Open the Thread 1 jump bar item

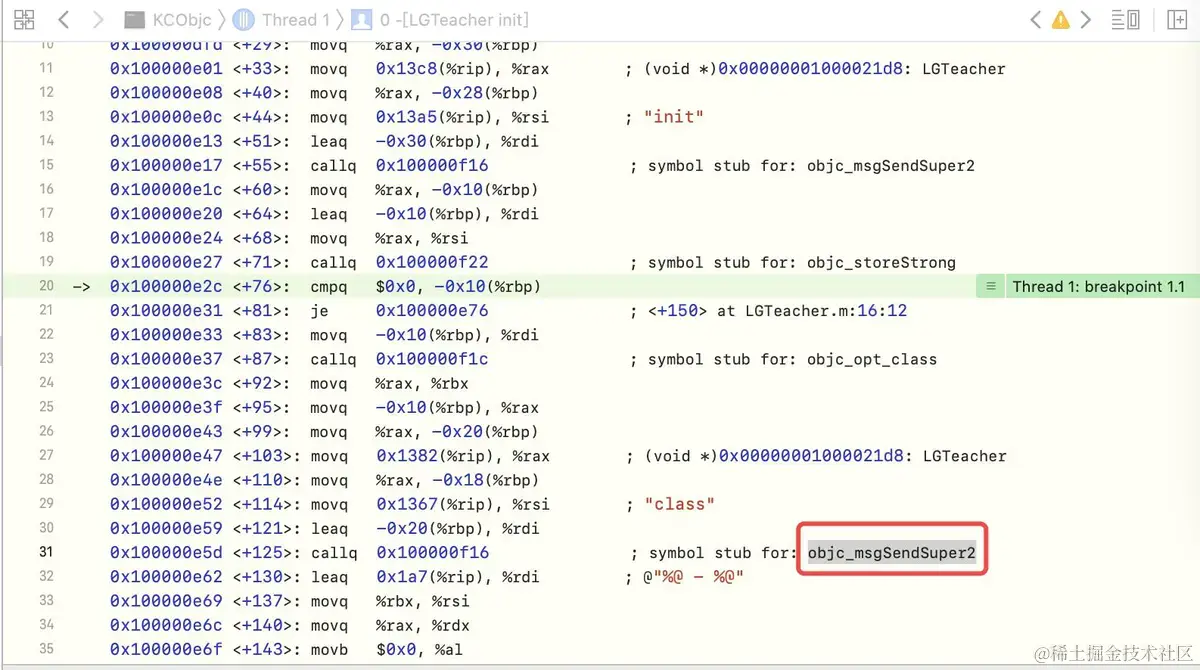pos(281,19)
